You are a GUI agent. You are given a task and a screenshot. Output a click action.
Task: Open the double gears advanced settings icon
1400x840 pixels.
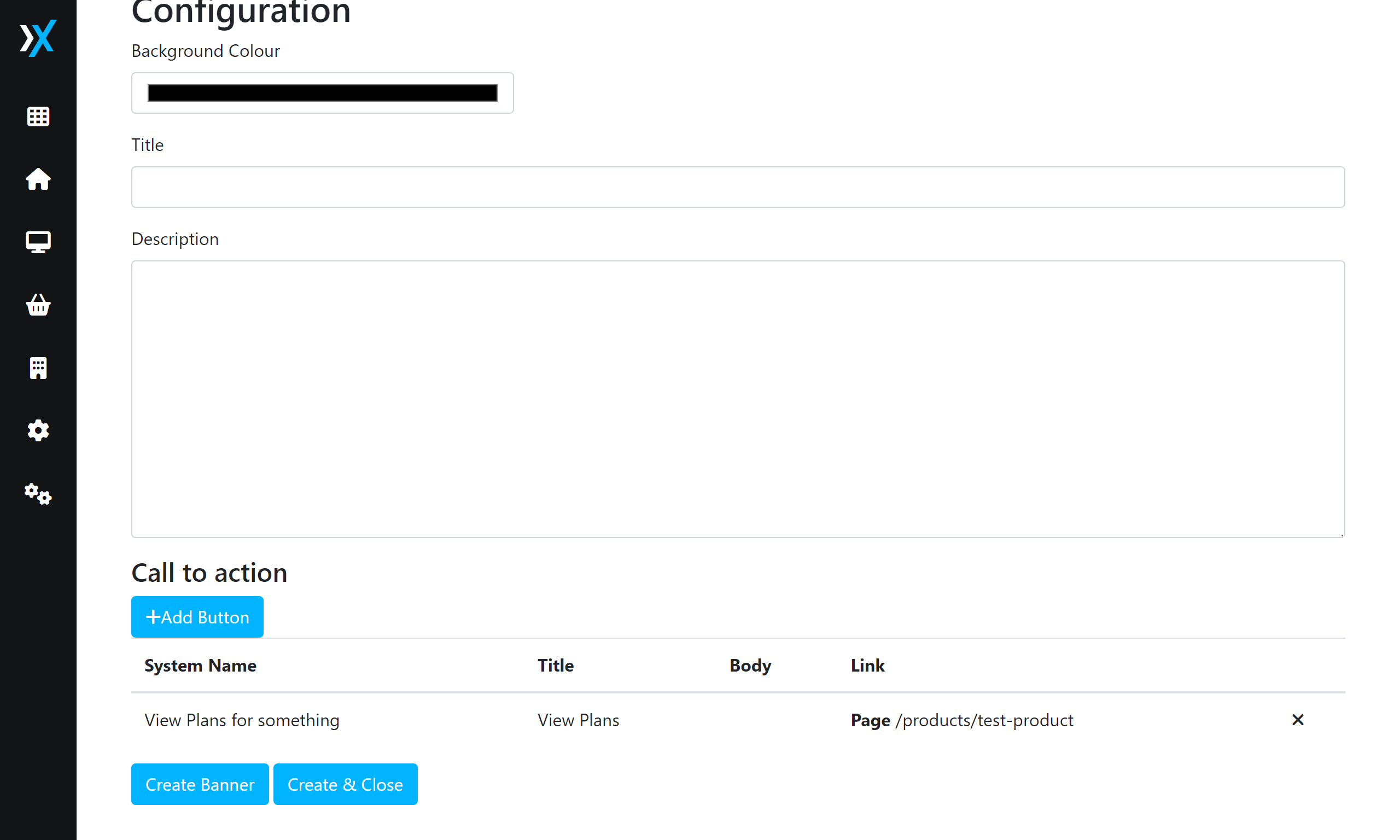click(38, 494)
